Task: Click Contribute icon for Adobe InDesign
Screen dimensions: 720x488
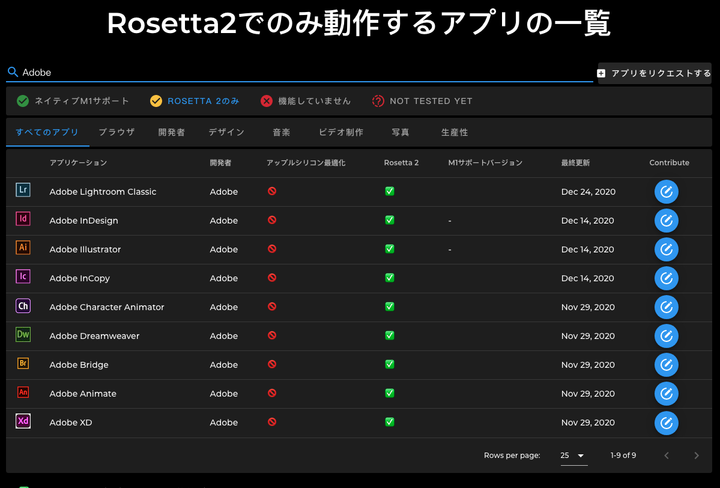Action: [x=666, y=221]
